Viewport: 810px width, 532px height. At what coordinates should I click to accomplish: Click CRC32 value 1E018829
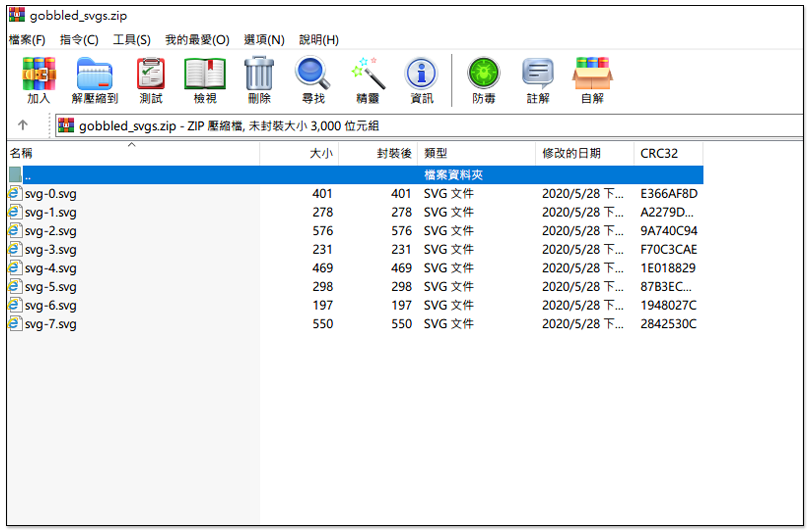click(x=668, y=268)
